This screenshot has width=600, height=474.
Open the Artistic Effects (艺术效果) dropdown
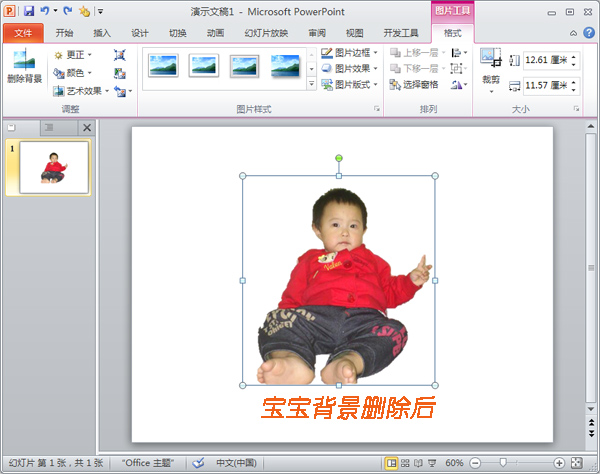click(81, 91)
